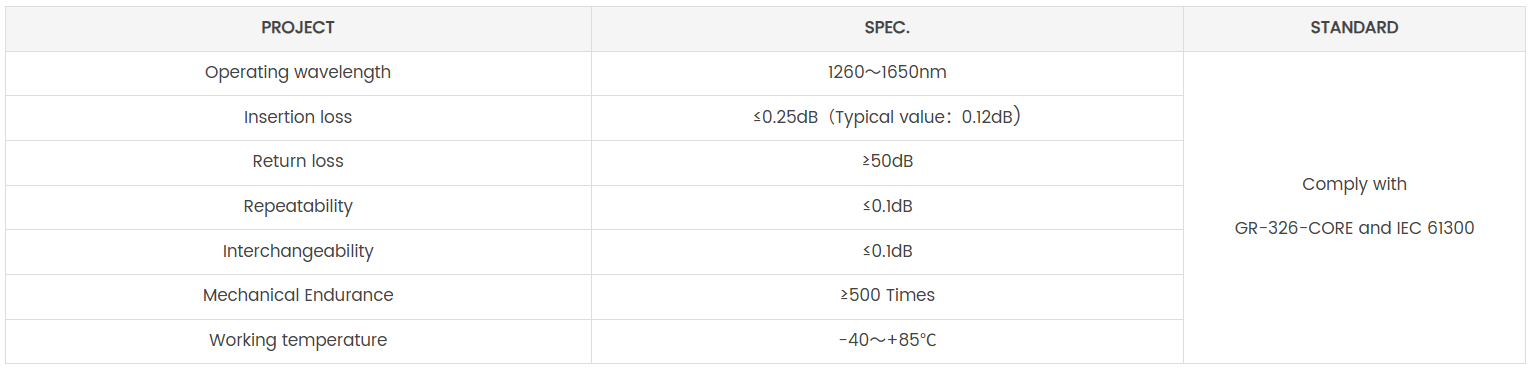
Task: Select the Interchangeability row label
Action: click(x=298, y=251)
